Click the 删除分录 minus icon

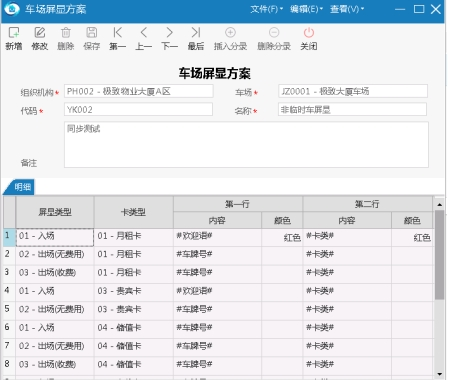(274, 33)
